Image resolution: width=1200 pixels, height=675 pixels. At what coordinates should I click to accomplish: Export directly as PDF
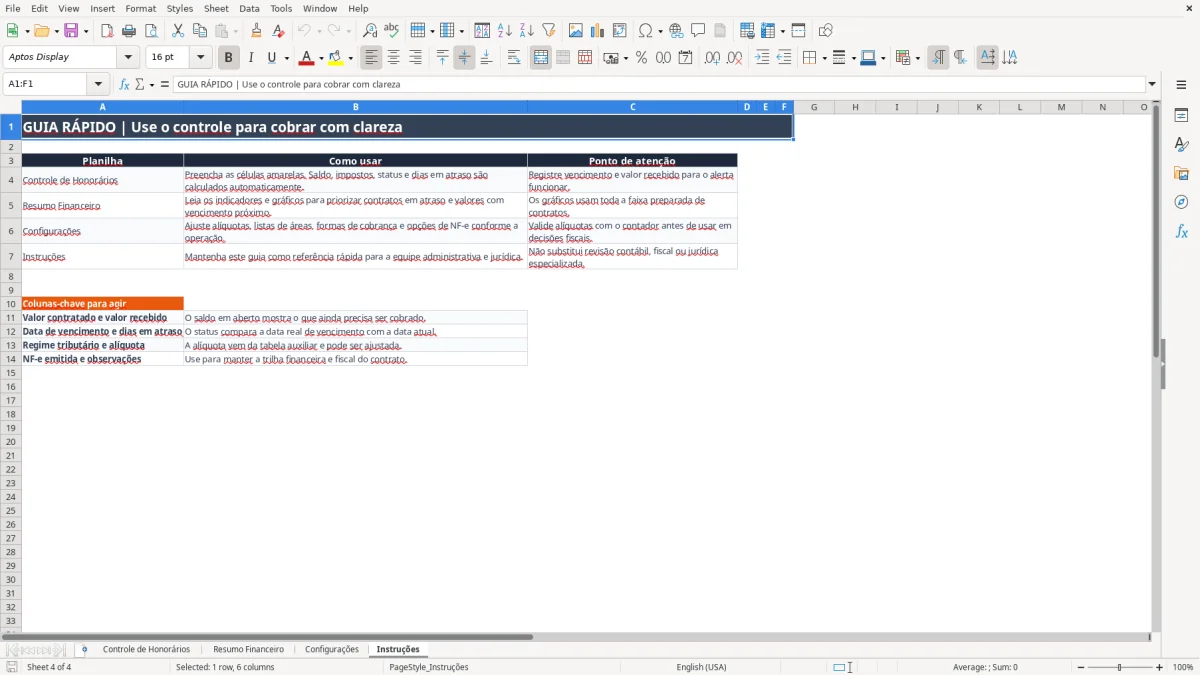pos(107,31)
